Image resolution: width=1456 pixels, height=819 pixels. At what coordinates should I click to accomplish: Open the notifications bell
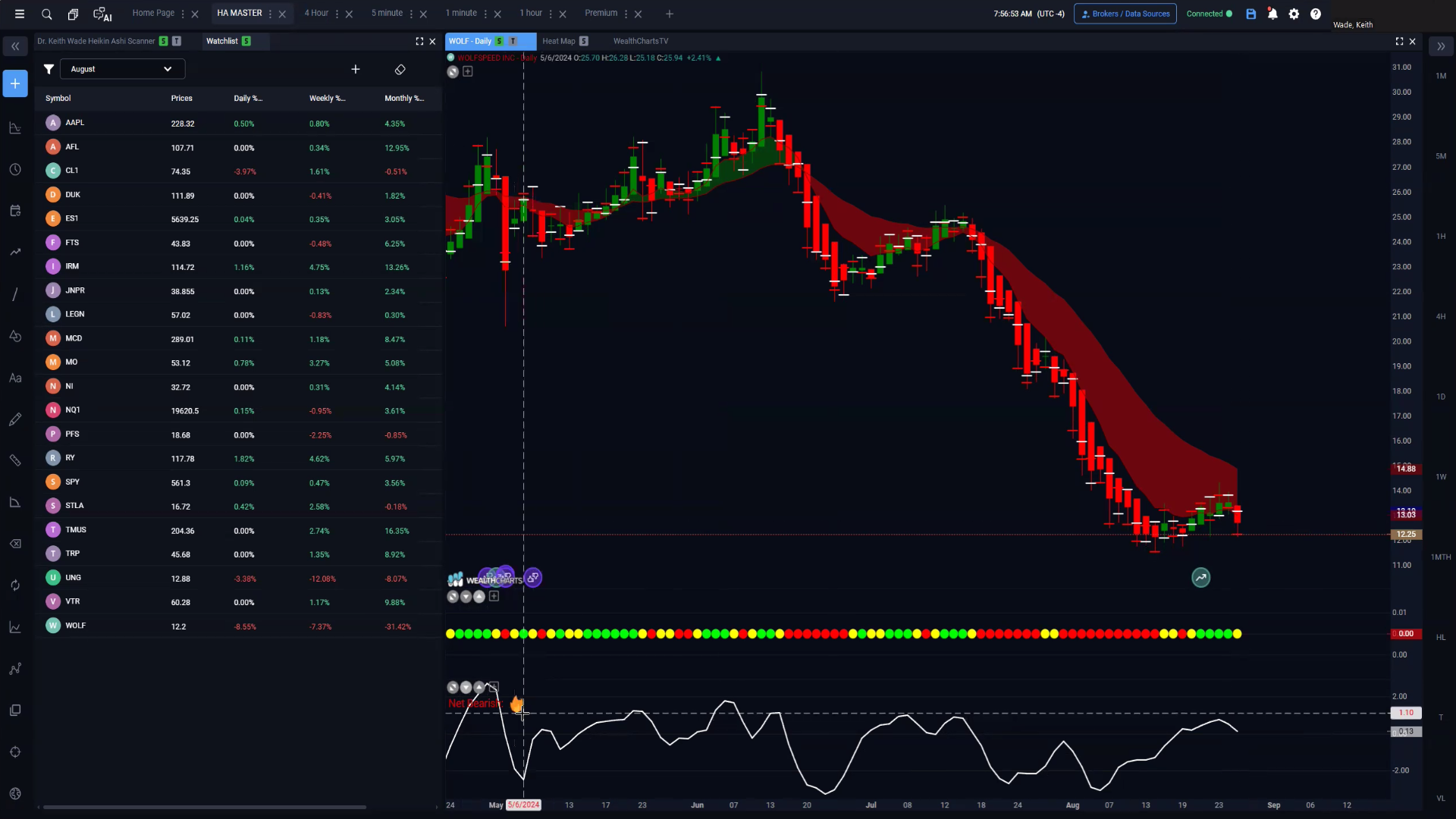pyautogui.click(x=1272, y=14)
